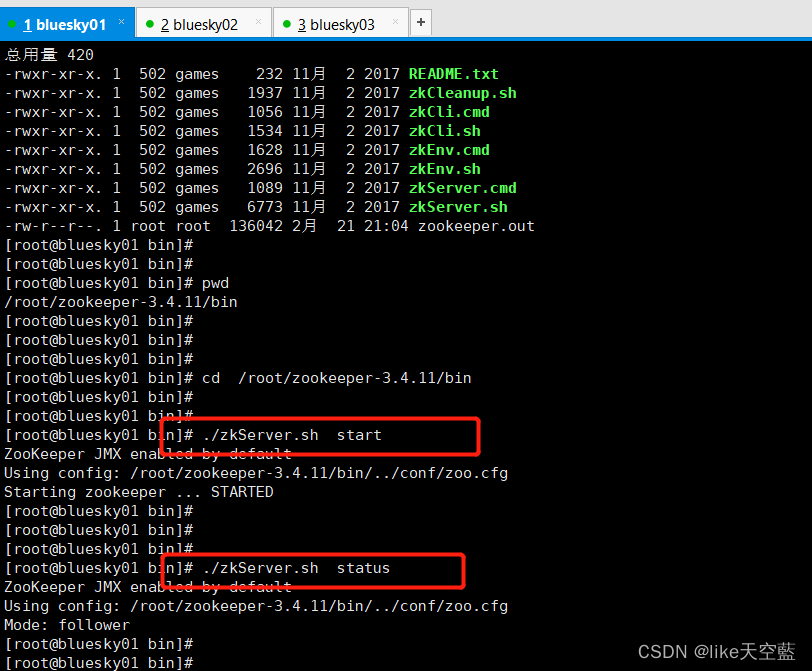Close the bluesky02 tab
This screenshot has height=671, width=812.
point(258,22)
